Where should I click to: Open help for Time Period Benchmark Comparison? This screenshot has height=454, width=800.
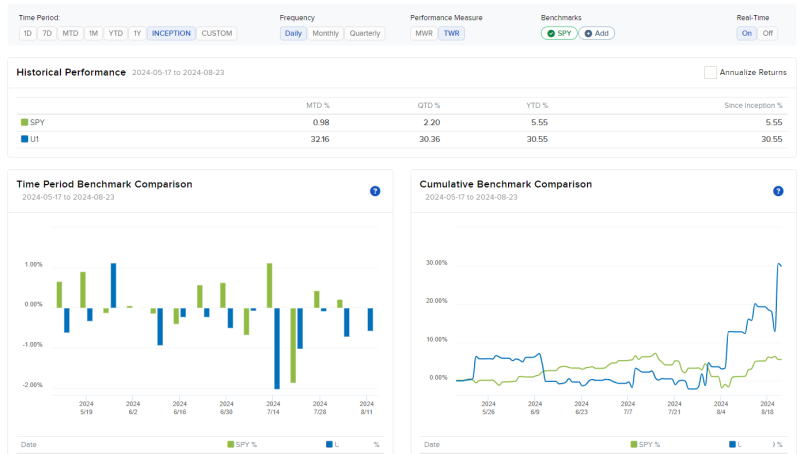[x=375, y=191]
